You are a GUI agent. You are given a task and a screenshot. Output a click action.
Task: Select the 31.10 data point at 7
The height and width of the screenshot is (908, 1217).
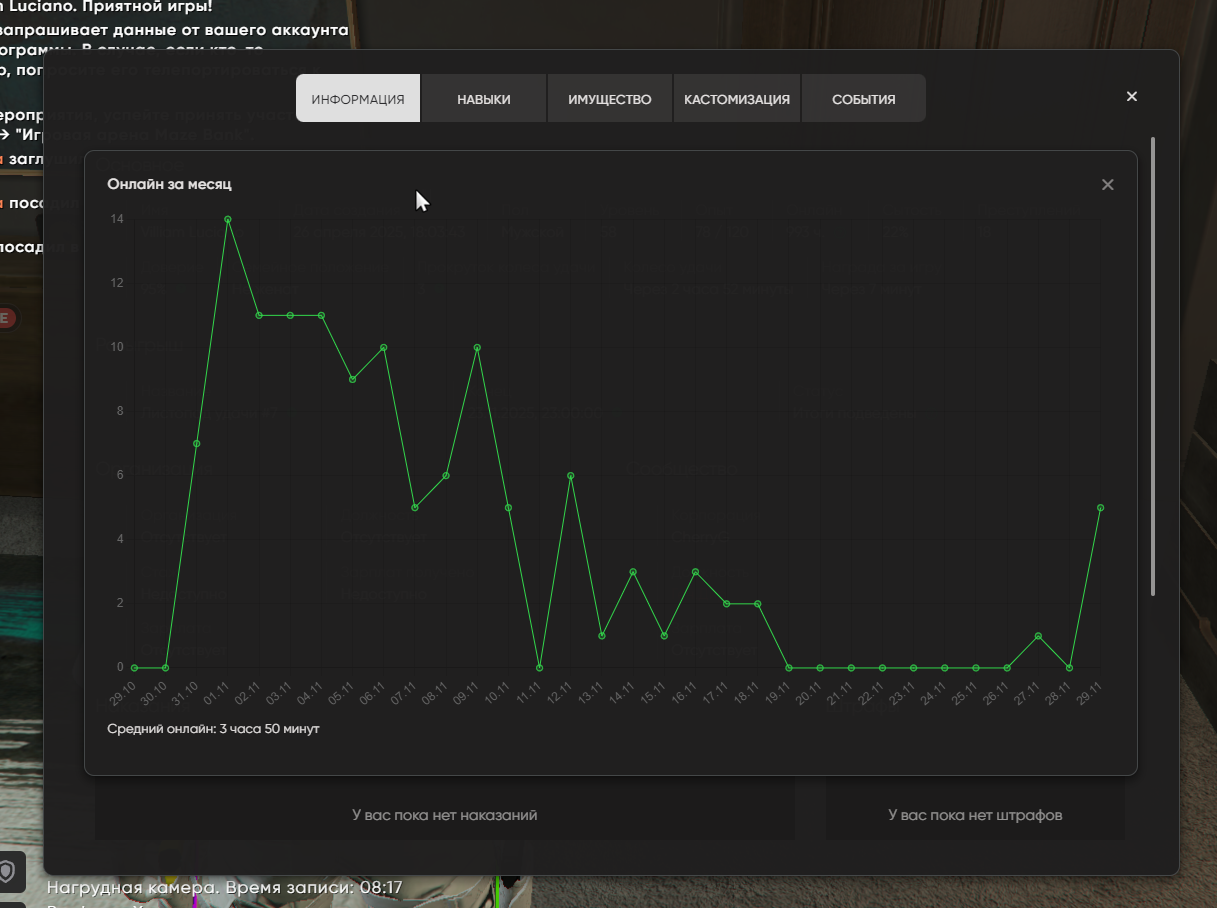pos(197,443)
